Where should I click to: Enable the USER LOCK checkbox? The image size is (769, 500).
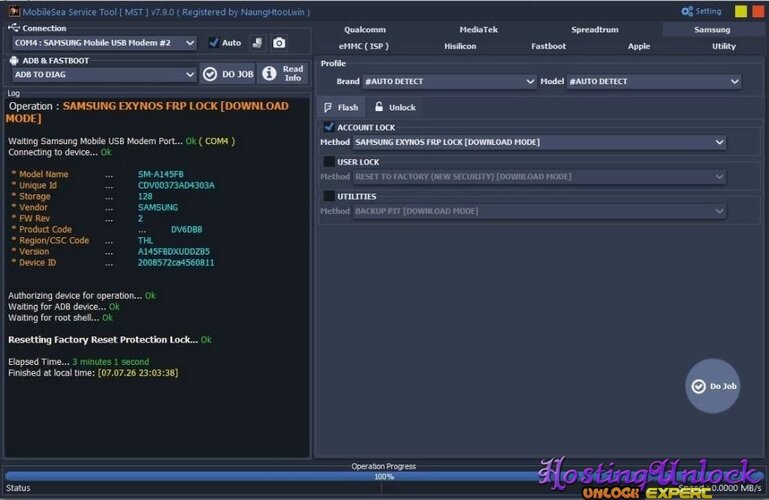point(329,161)
